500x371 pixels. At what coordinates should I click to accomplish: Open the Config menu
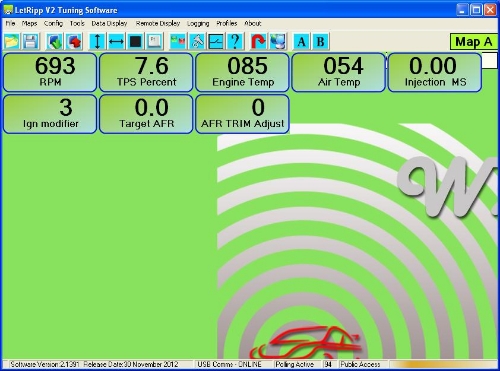pyautogui.click(x=53, y=23)
